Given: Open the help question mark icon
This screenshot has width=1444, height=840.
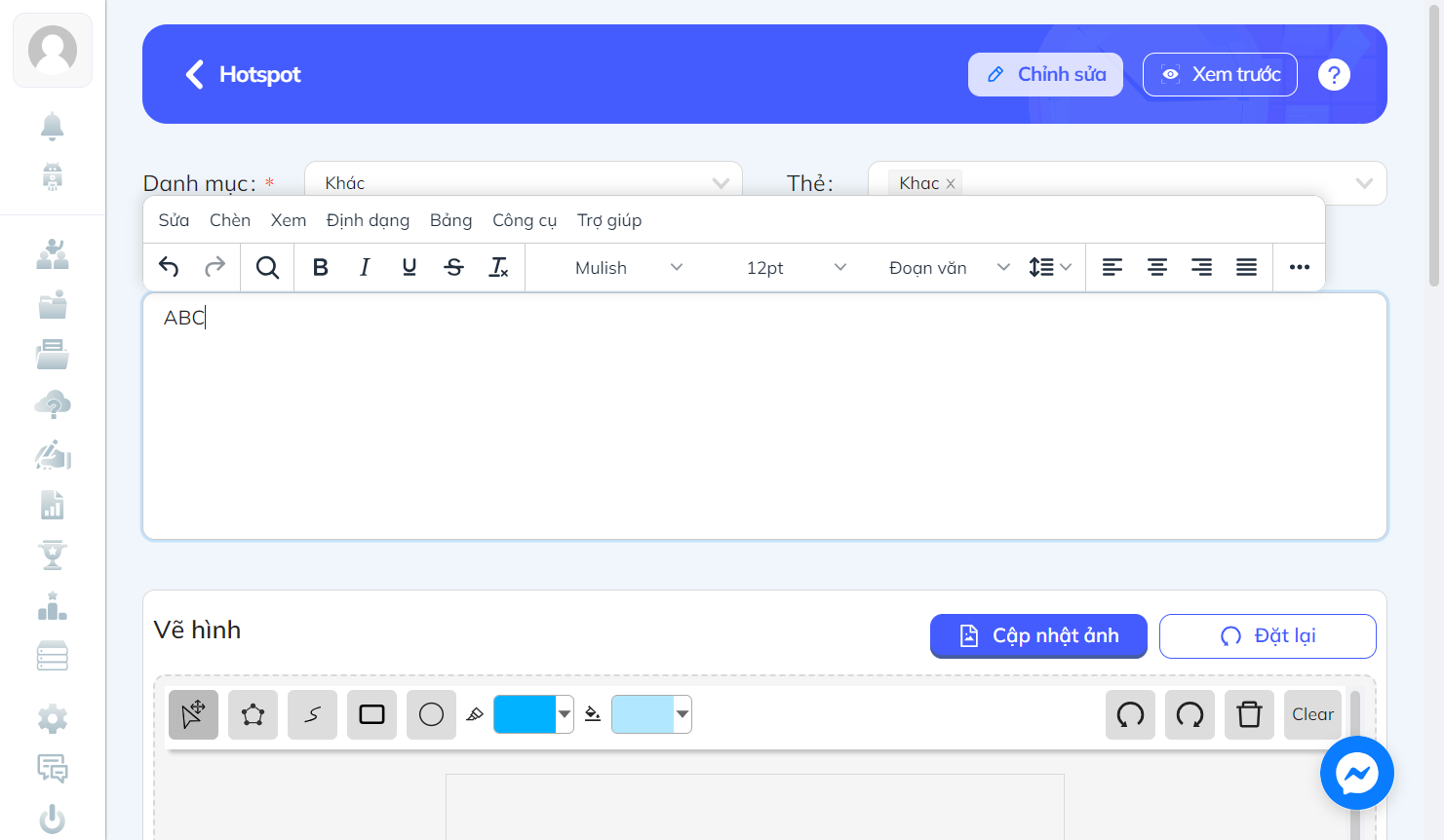Looking at the screenshot, I should 1334,74.
